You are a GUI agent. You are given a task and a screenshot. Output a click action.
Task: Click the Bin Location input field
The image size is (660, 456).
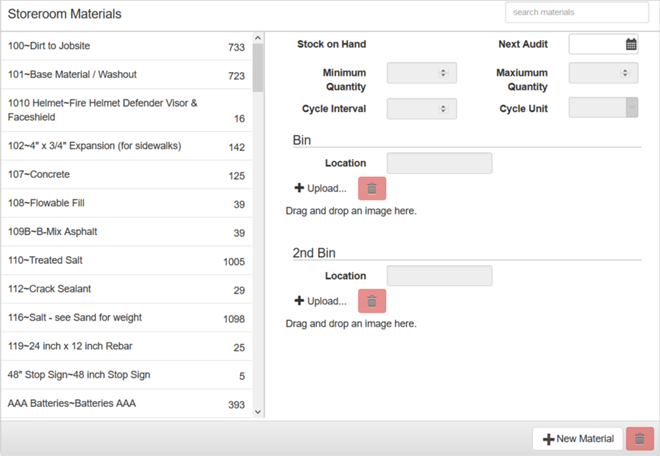(x=439, y=163)
